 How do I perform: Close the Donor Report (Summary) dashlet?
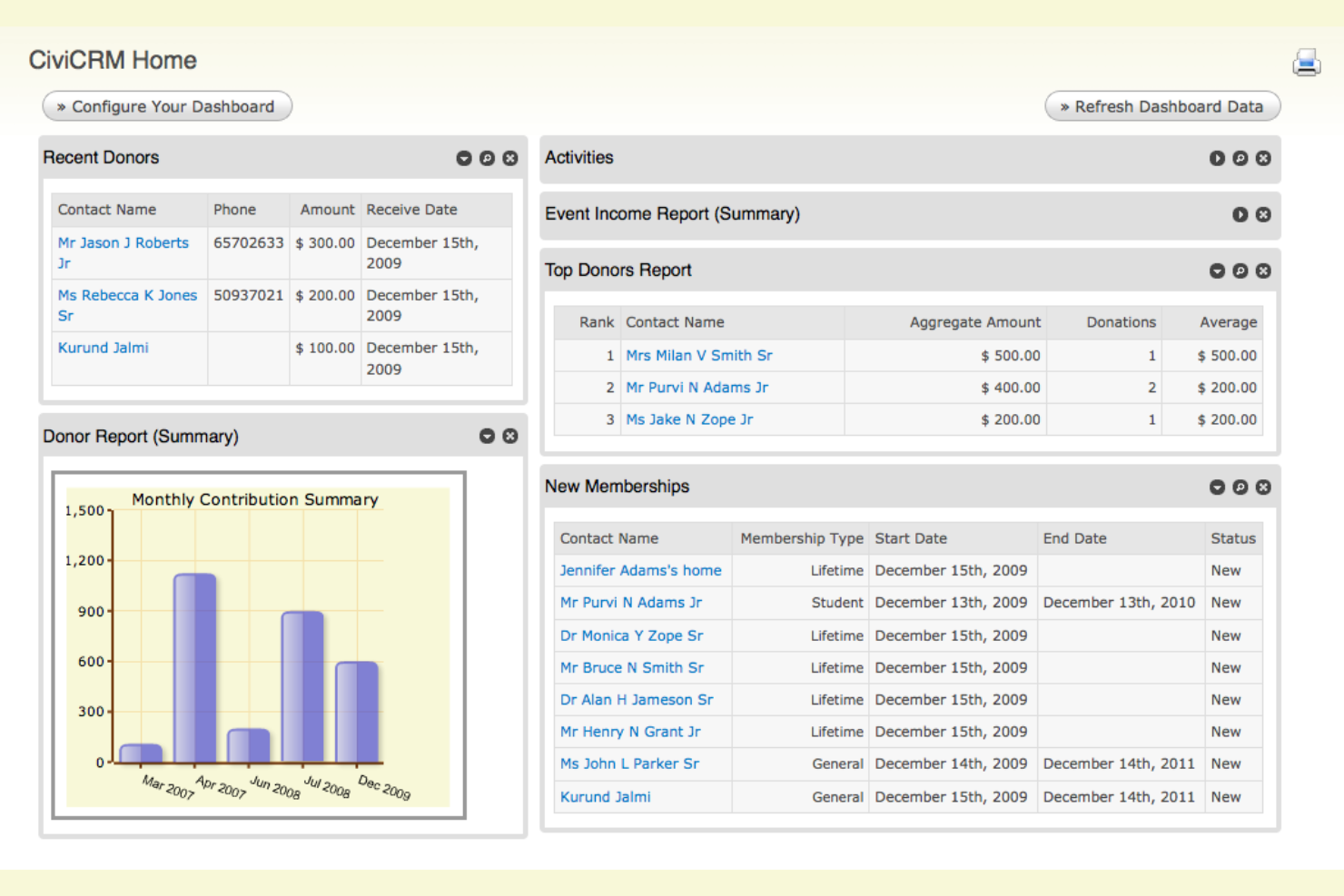coord(510,436)
